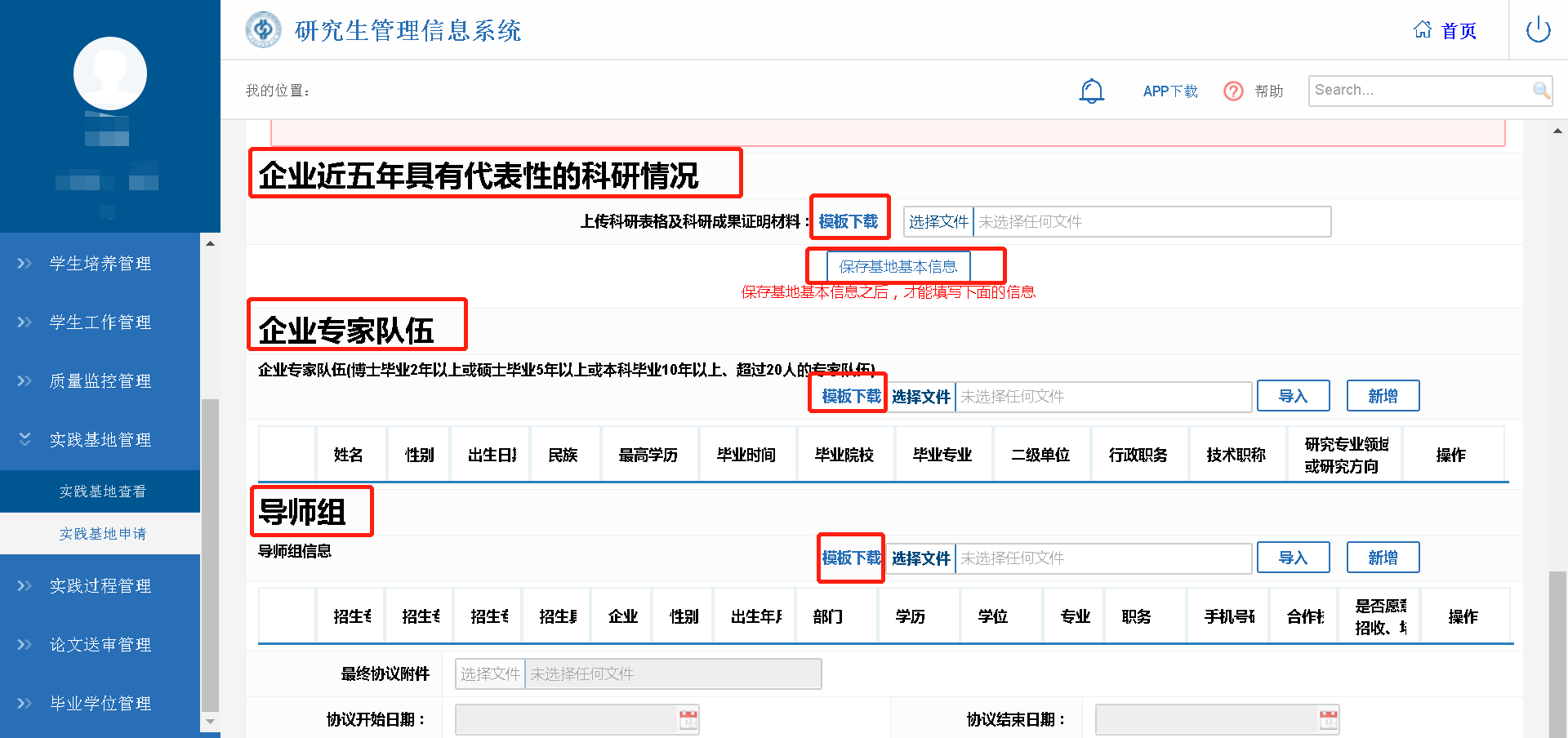Click the red question mark help icon
1568x738 pixels.
(1233, 91)
